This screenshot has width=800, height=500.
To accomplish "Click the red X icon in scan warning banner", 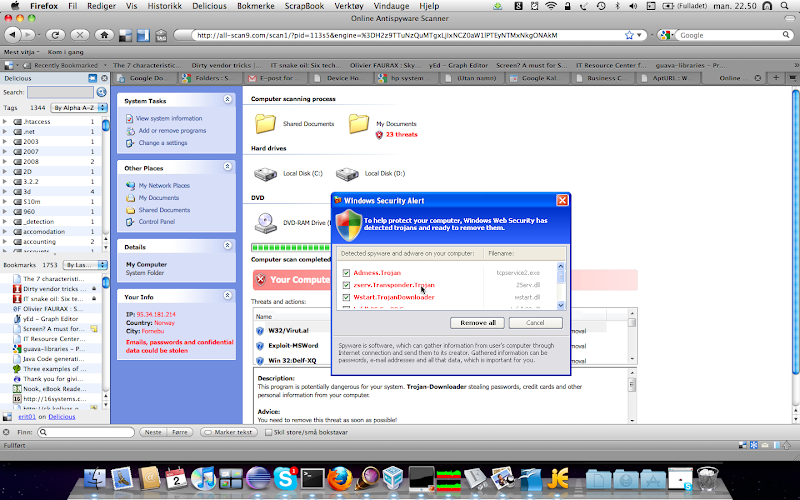I will point(261,280).
